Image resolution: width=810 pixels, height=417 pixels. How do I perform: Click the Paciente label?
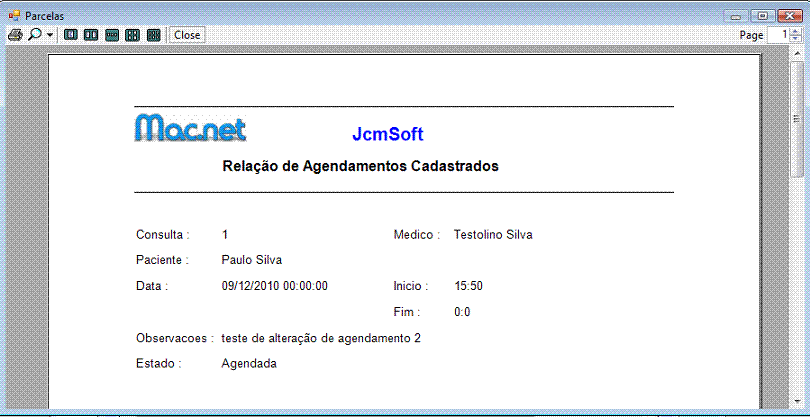pos(163,260)
